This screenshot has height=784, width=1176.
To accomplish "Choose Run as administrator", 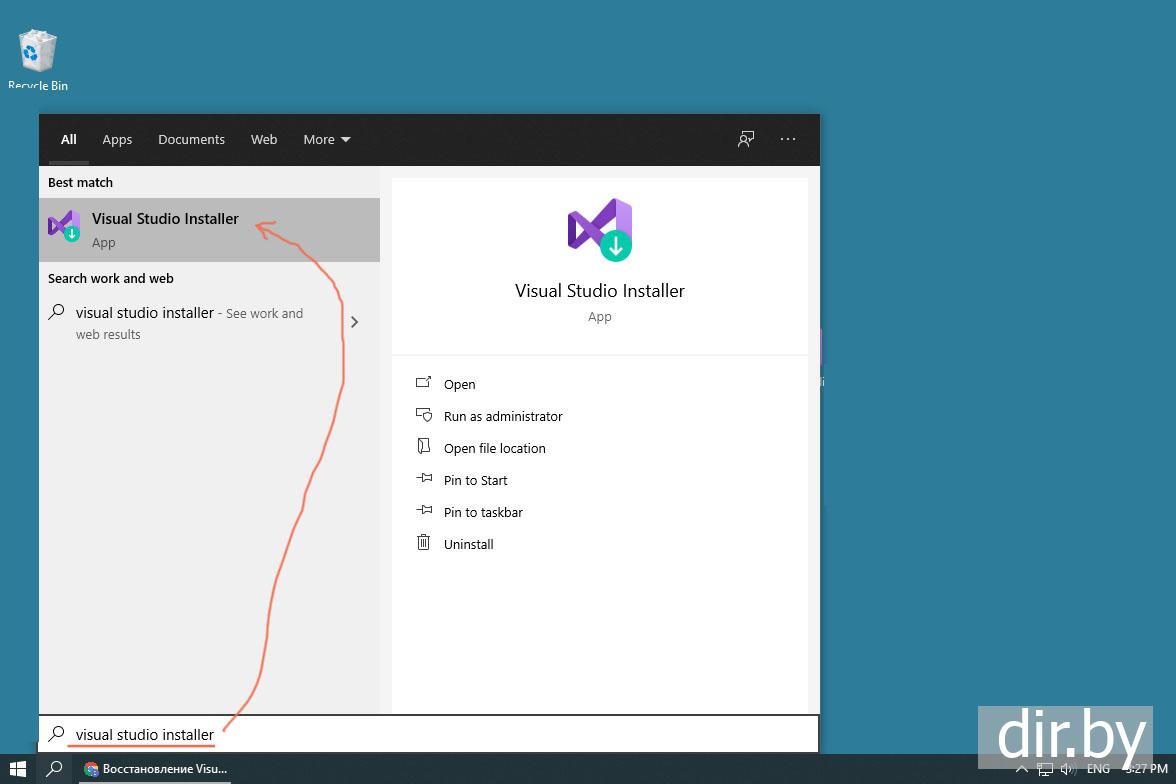I will point(502,416).
